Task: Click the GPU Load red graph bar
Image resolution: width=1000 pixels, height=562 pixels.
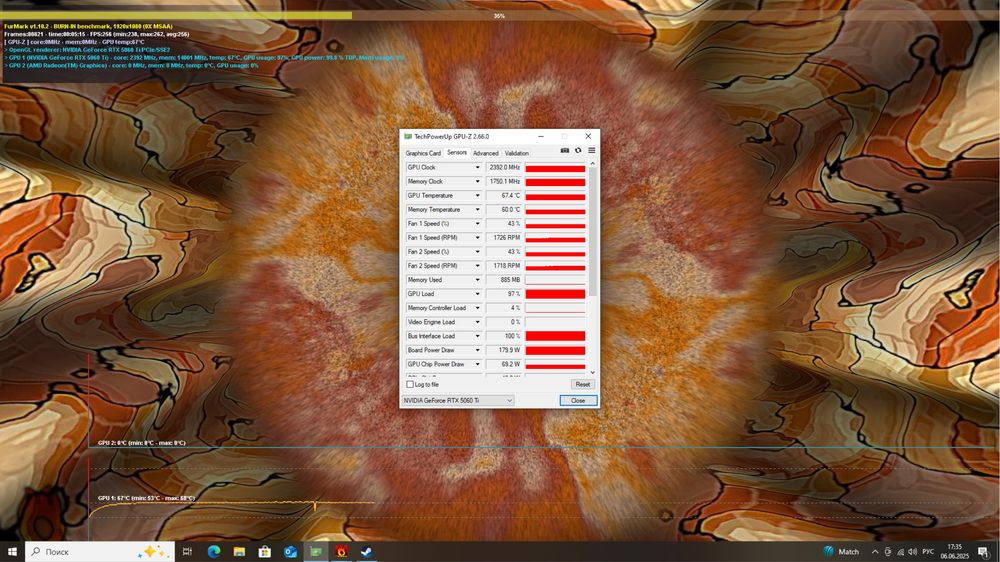Action: tap(555, 294)
